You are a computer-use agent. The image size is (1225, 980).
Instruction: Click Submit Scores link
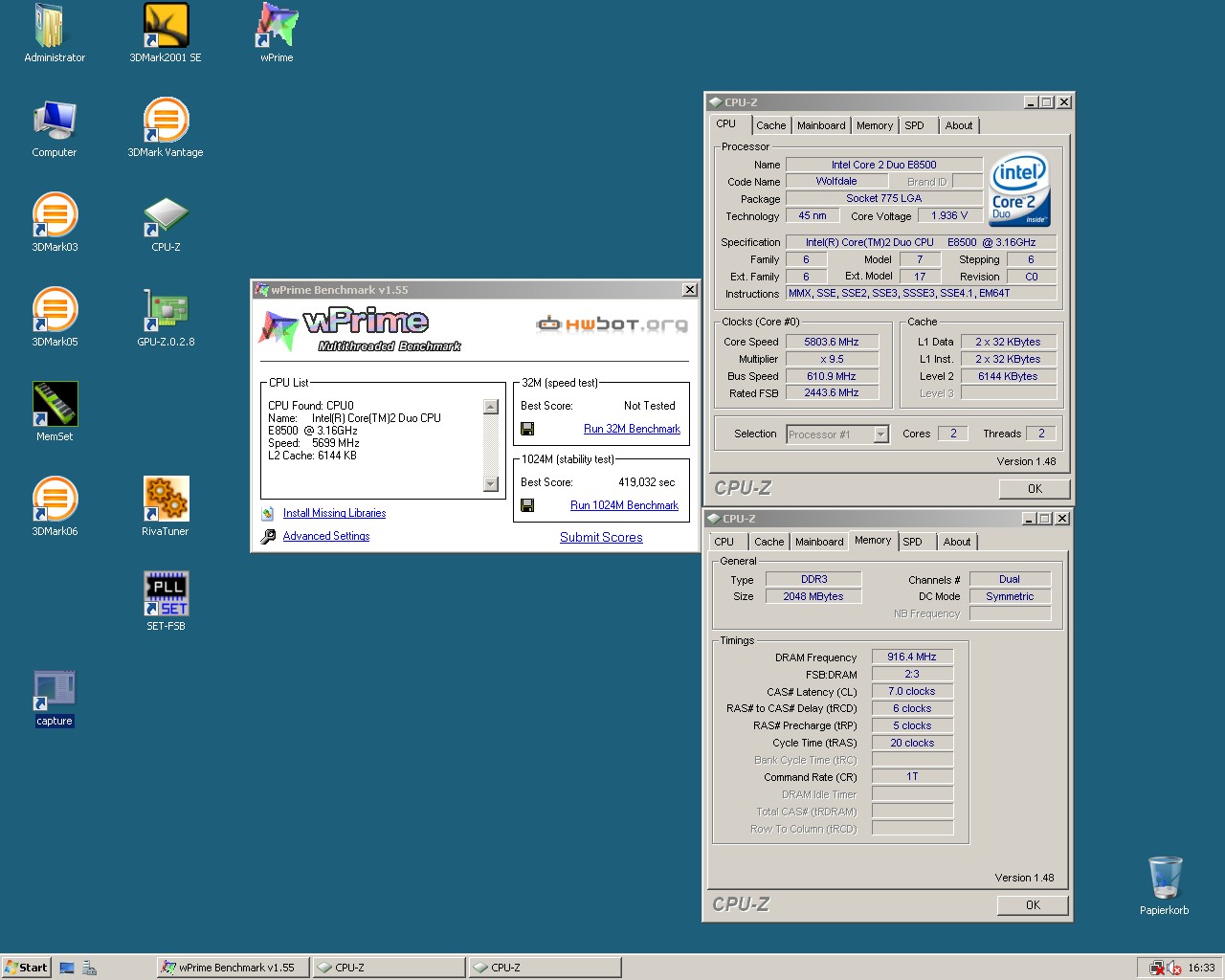pos(601,537)
